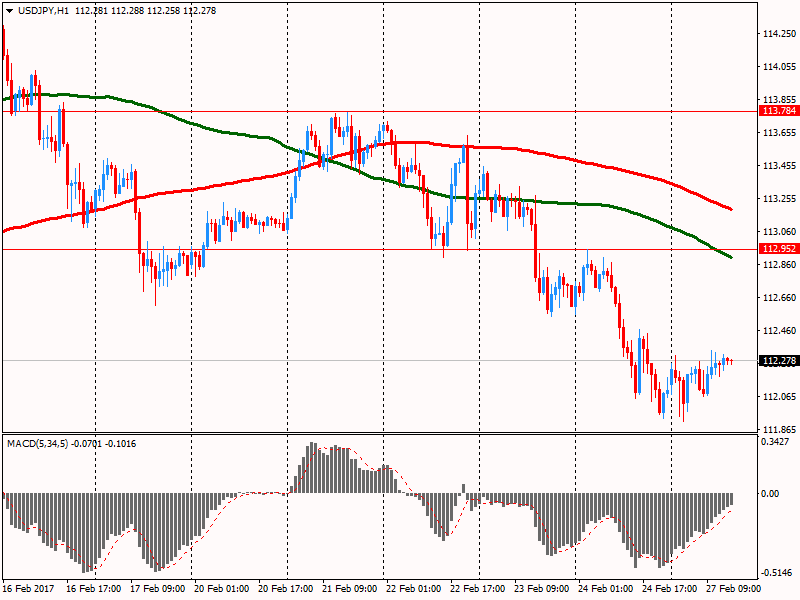Select the MACD(5,34,5) indicator label
This screenshot has height=600, width=800.
[x=38, y=443]
